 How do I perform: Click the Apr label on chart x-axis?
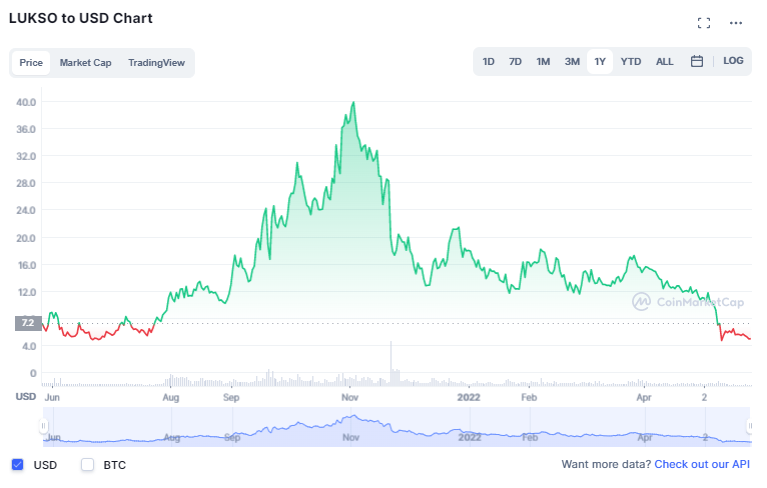(x=644, y=397)
